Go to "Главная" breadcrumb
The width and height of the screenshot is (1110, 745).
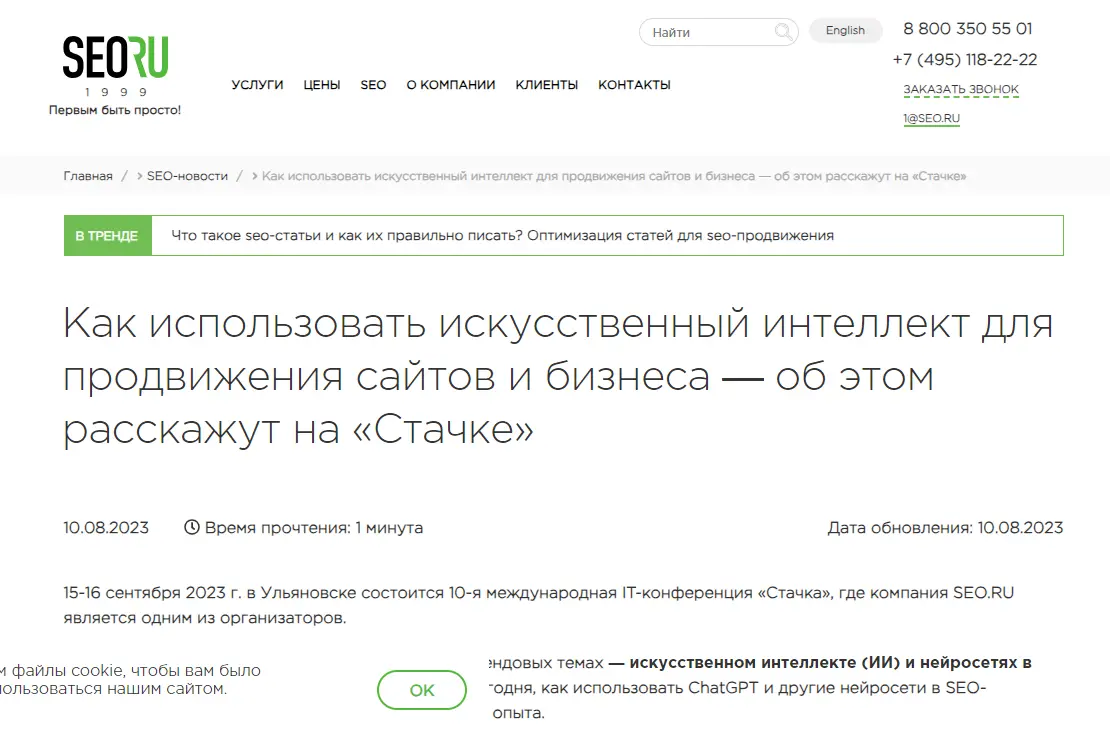[x=88, y=176]
